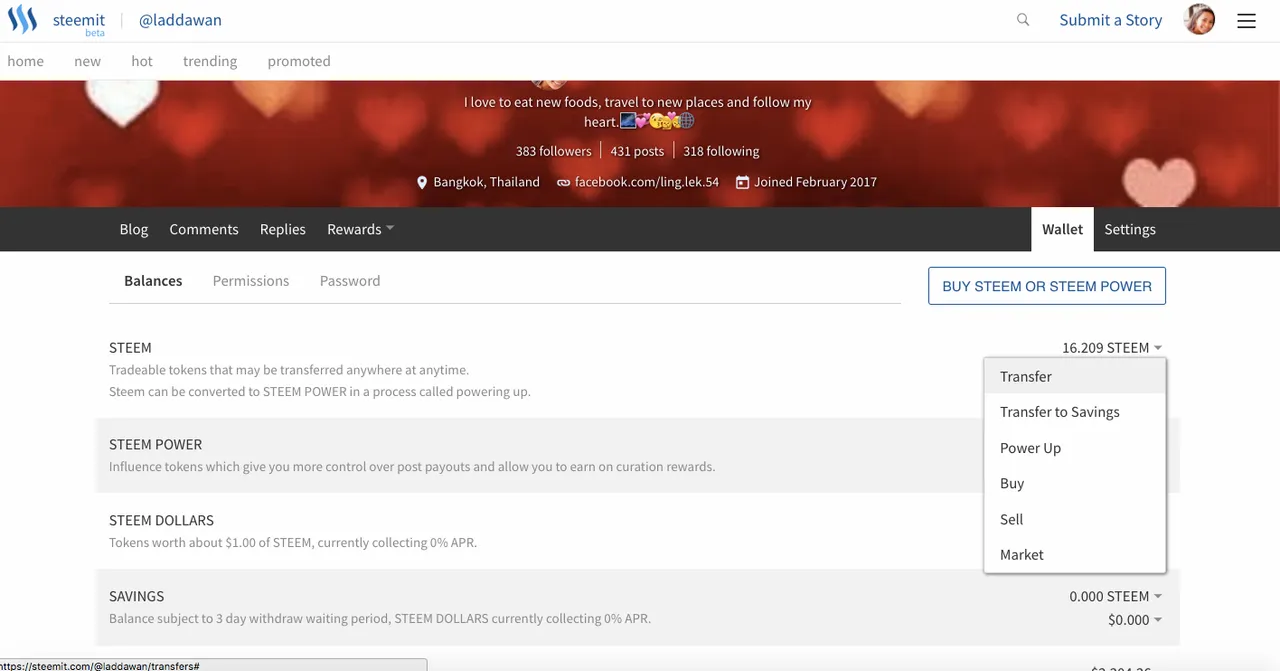The image size is (1280, 671).
Task: Click Submit a Story link
Action: pyautogui.click(x=1110, y=20)
